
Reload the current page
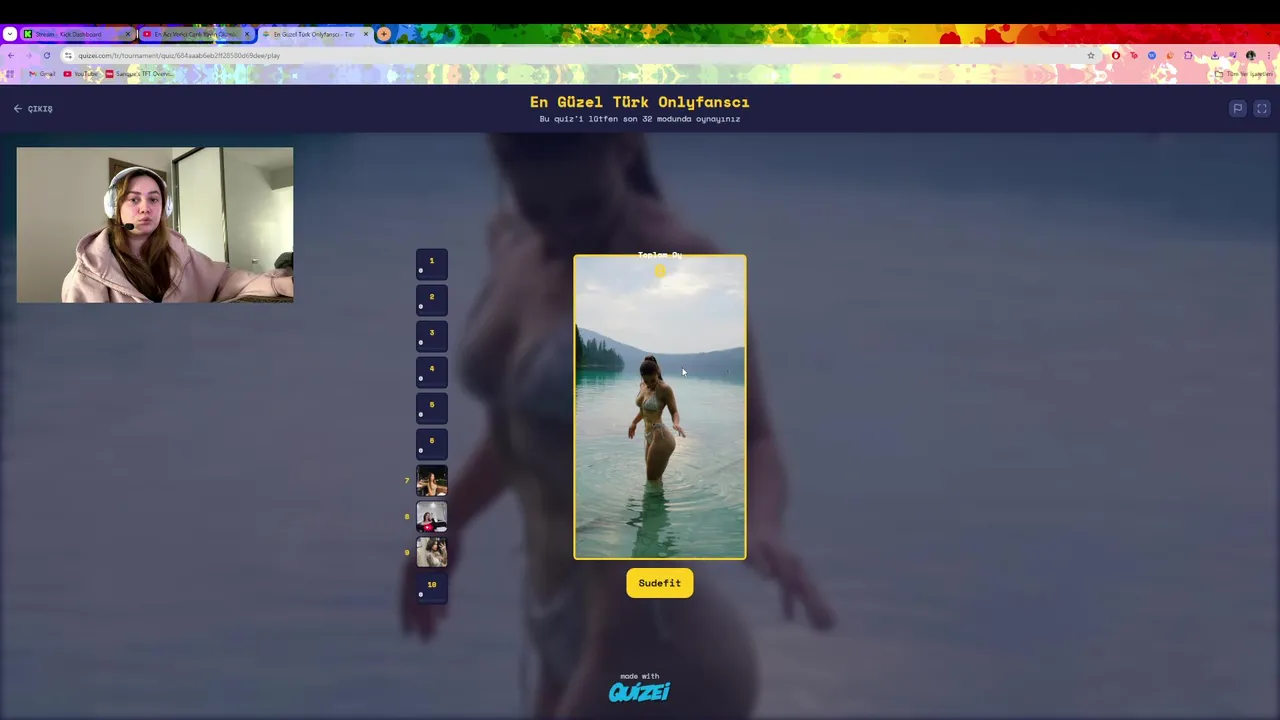coord(46,55)
